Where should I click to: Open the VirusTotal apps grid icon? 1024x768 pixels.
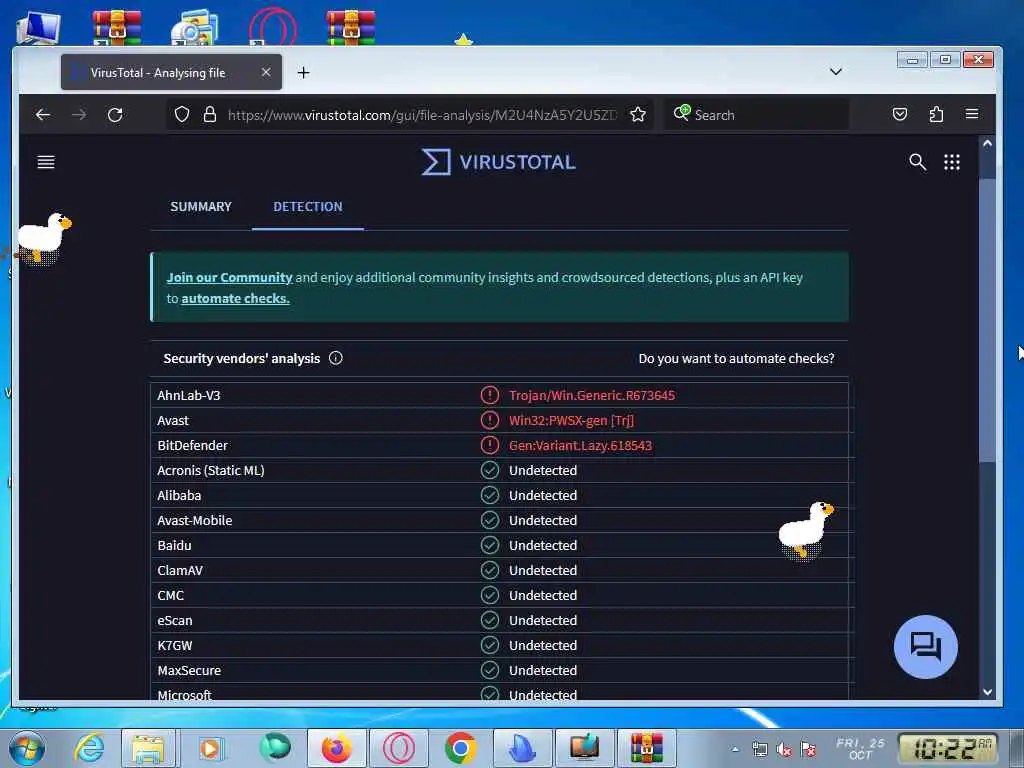click(952, 162)
